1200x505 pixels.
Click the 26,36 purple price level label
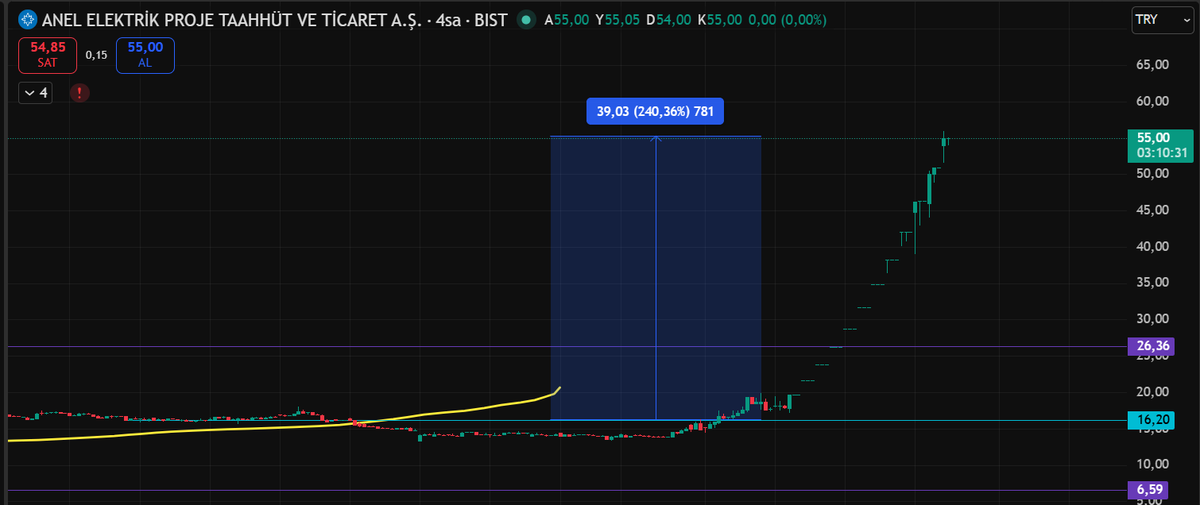point(1149,346)
